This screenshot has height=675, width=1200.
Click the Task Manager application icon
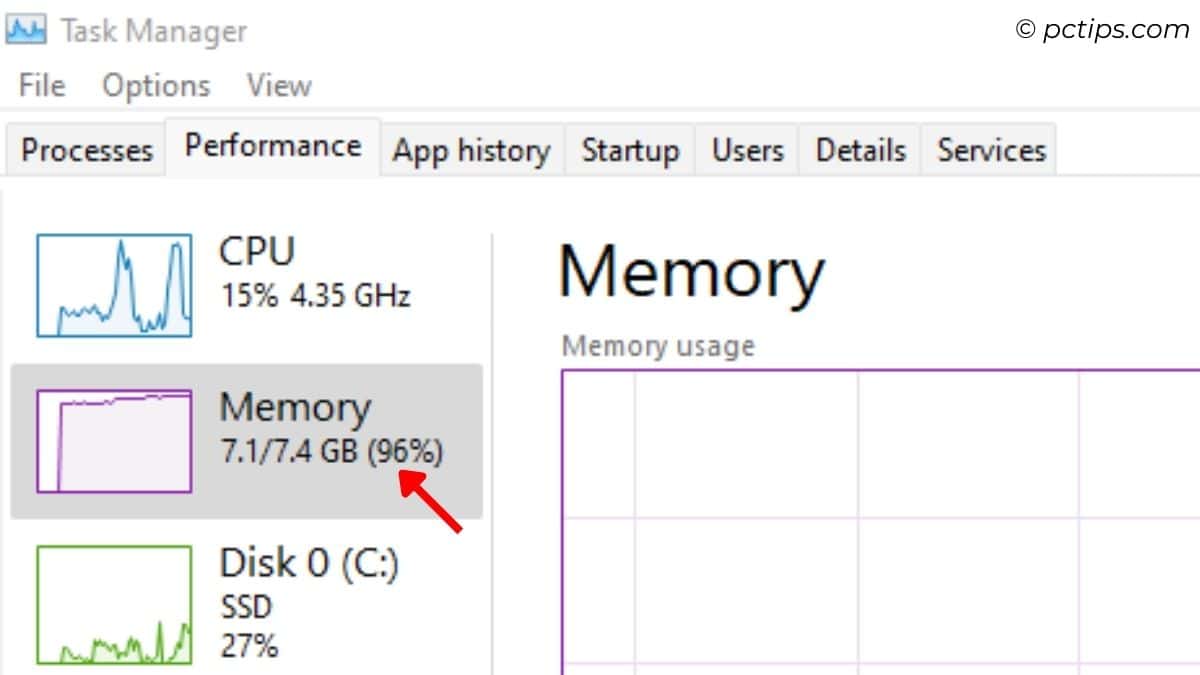[x=26, y=28]
